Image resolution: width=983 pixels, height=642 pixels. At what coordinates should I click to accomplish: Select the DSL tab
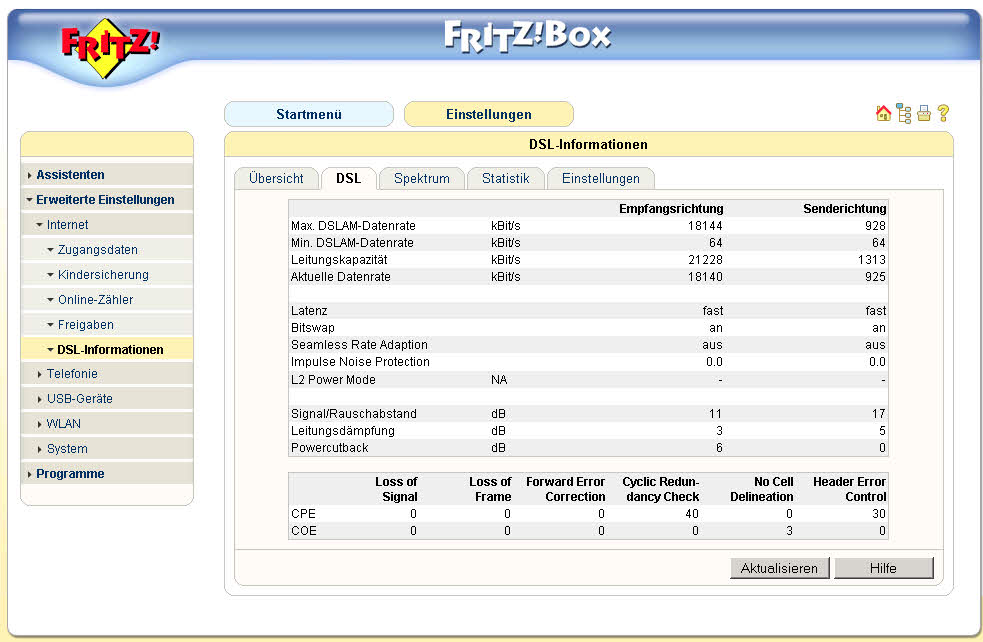(349, 178)
